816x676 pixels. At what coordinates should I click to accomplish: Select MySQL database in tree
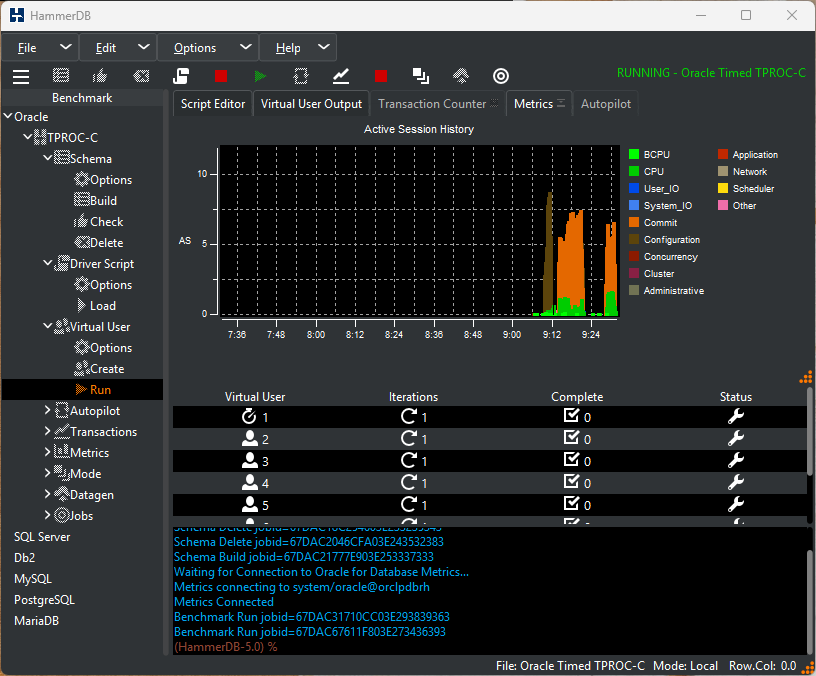33,579
